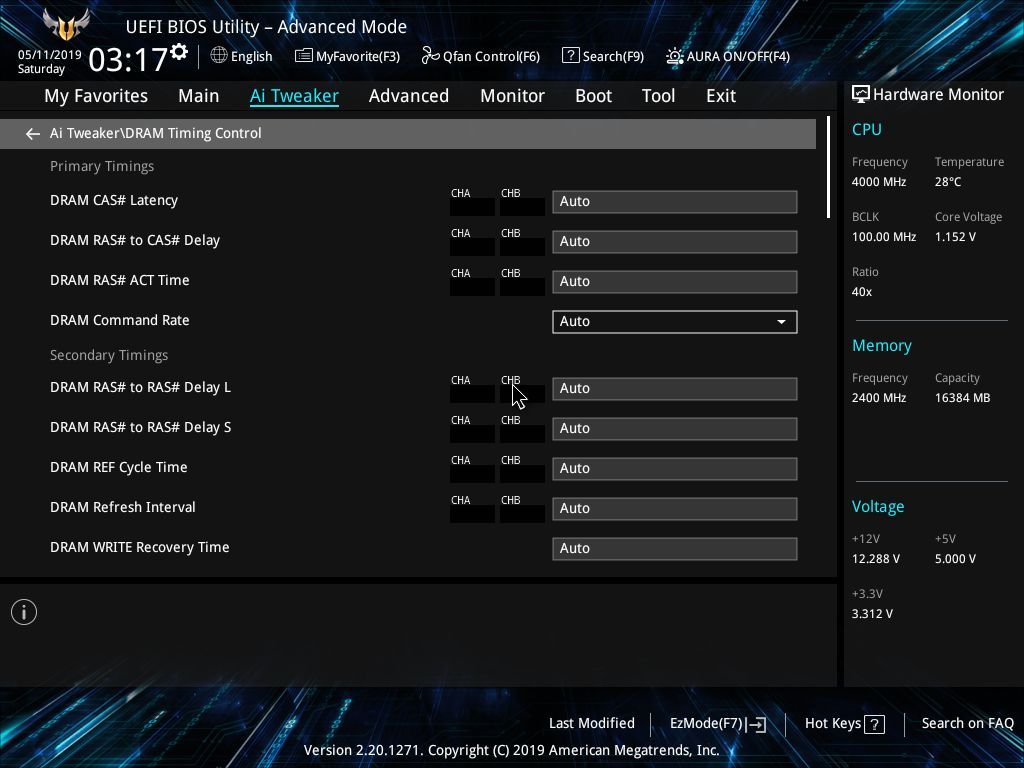Change language via the English globe icon
The width and height of the screenshot is (1024, 768).
pos(219,56)
